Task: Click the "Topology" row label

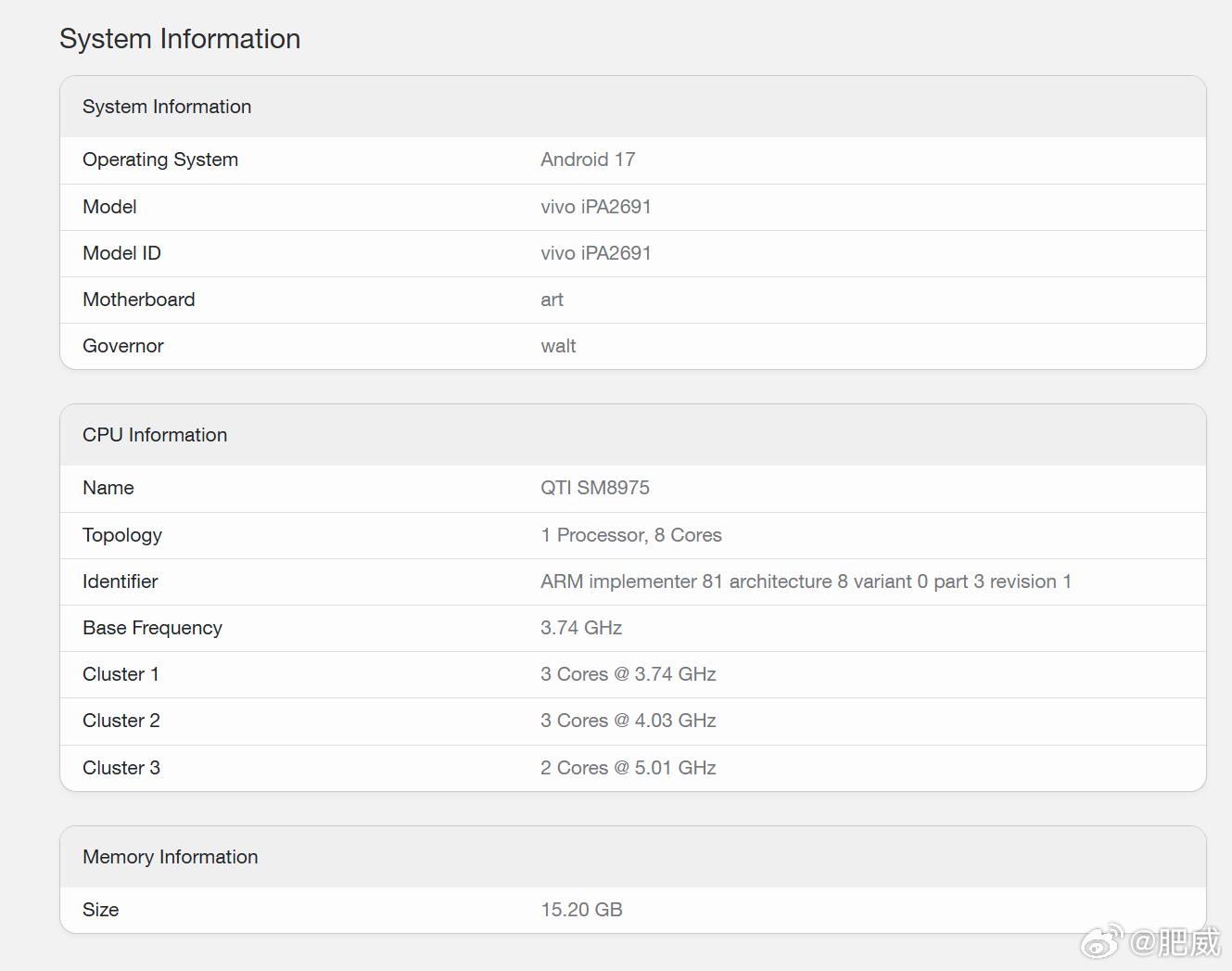Action: pyautogui.click(x=122, y=535)
